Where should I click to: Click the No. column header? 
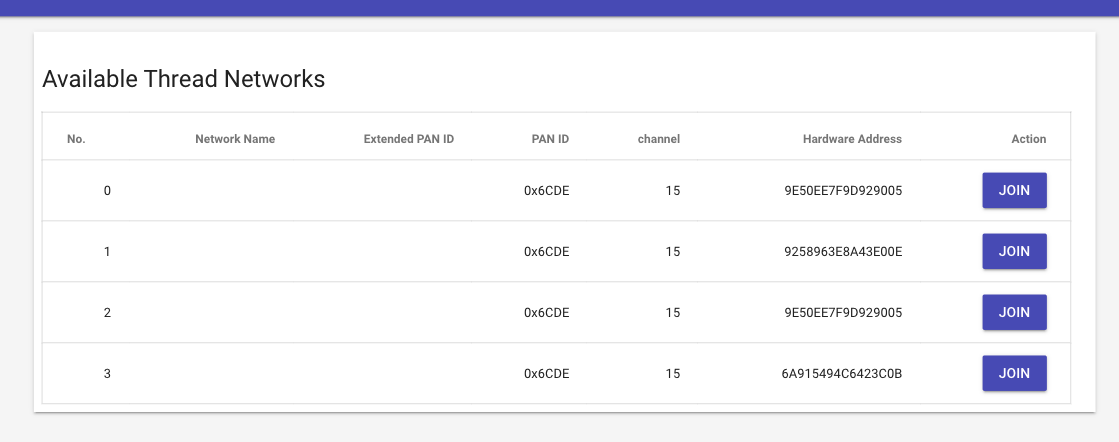pyautogui.click(x=76, y=139)
